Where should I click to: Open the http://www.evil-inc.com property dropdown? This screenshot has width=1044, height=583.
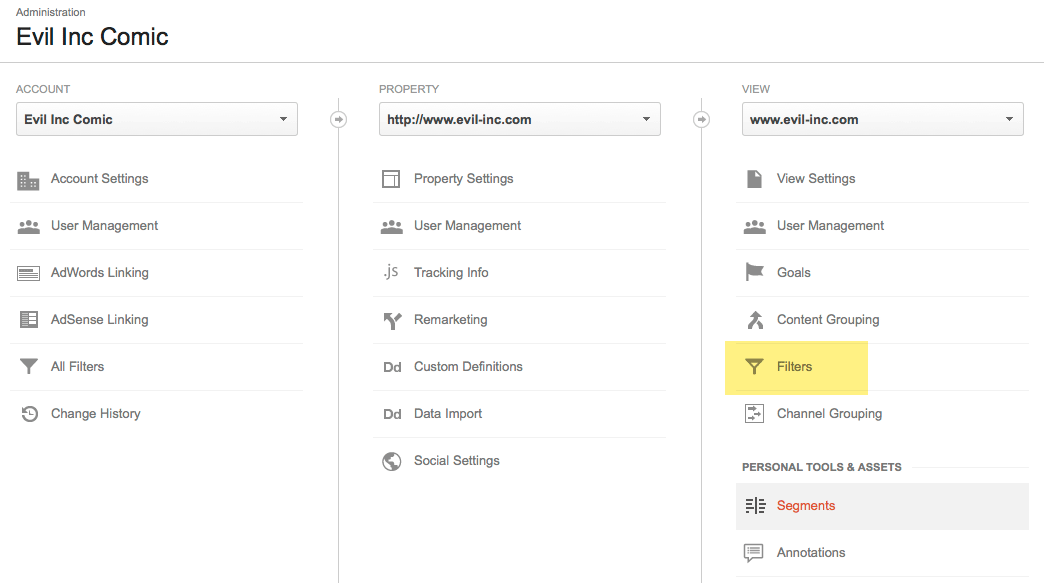519,119
